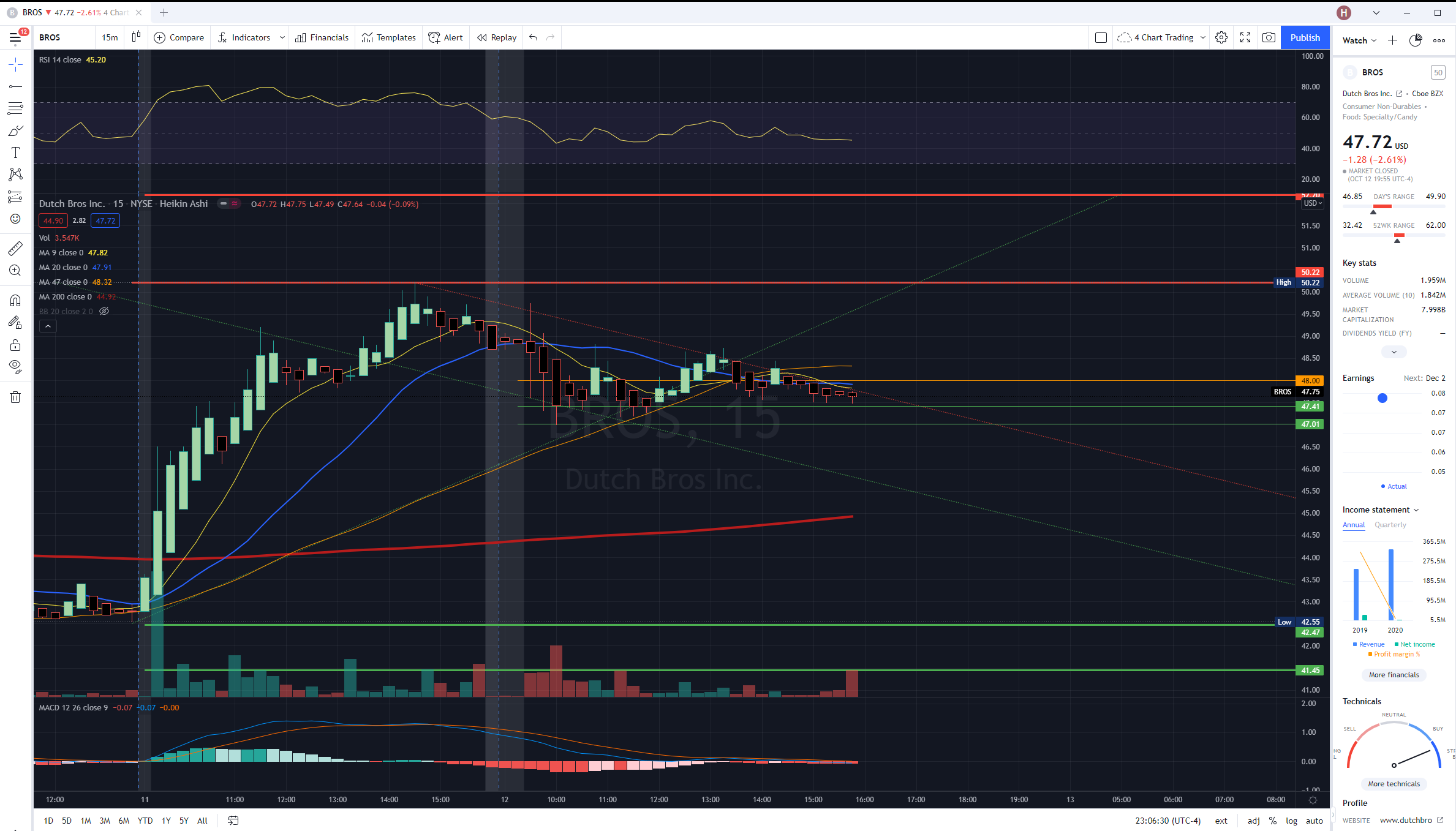The width and height of the screenshot is (1456, 831).
Task: Lock all drawing tools
Action: pos(15,345)
